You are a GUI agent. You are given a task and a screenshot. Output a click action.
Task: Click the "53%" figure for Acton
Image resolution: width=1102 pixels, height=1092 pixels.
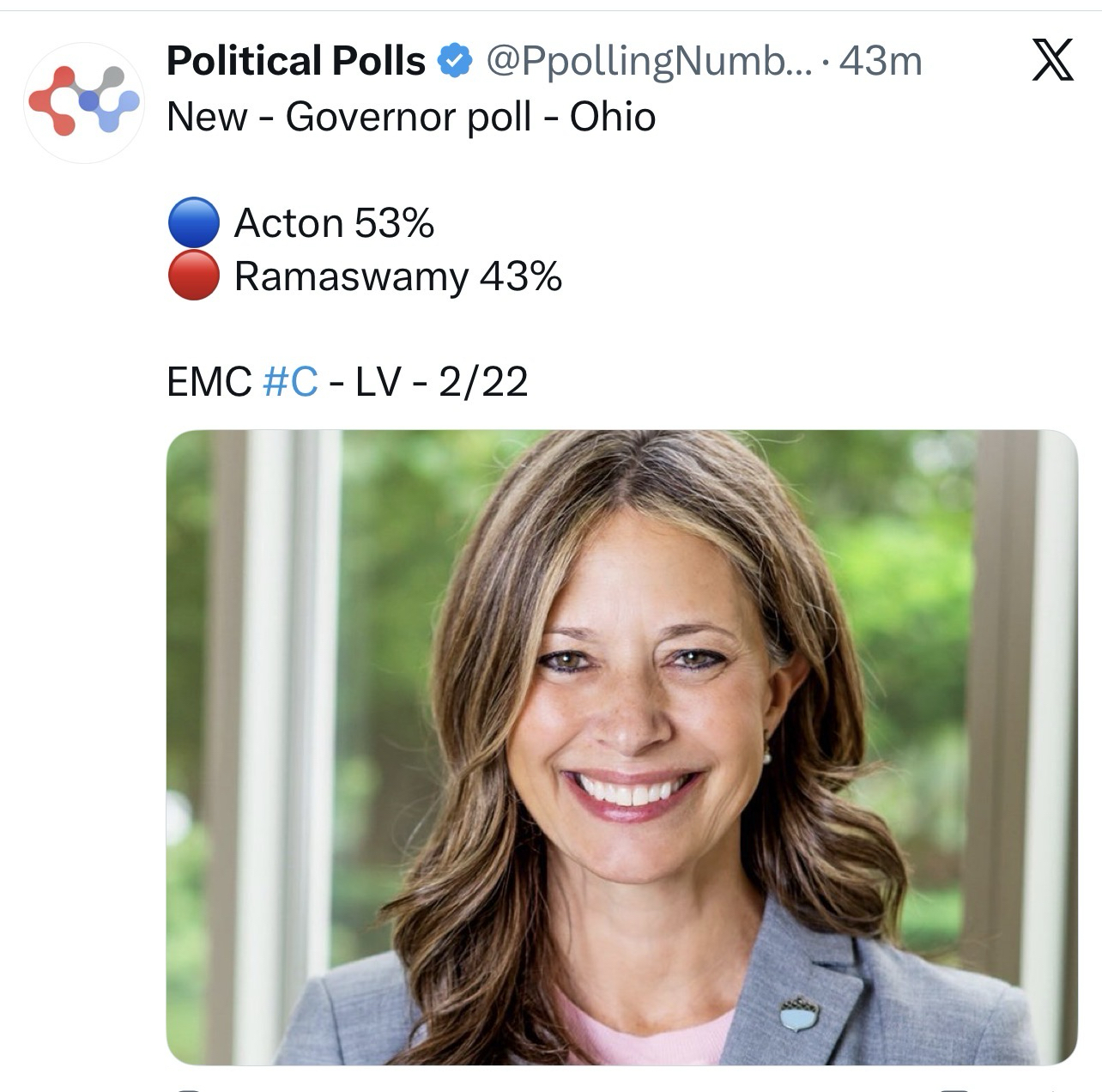394,223
